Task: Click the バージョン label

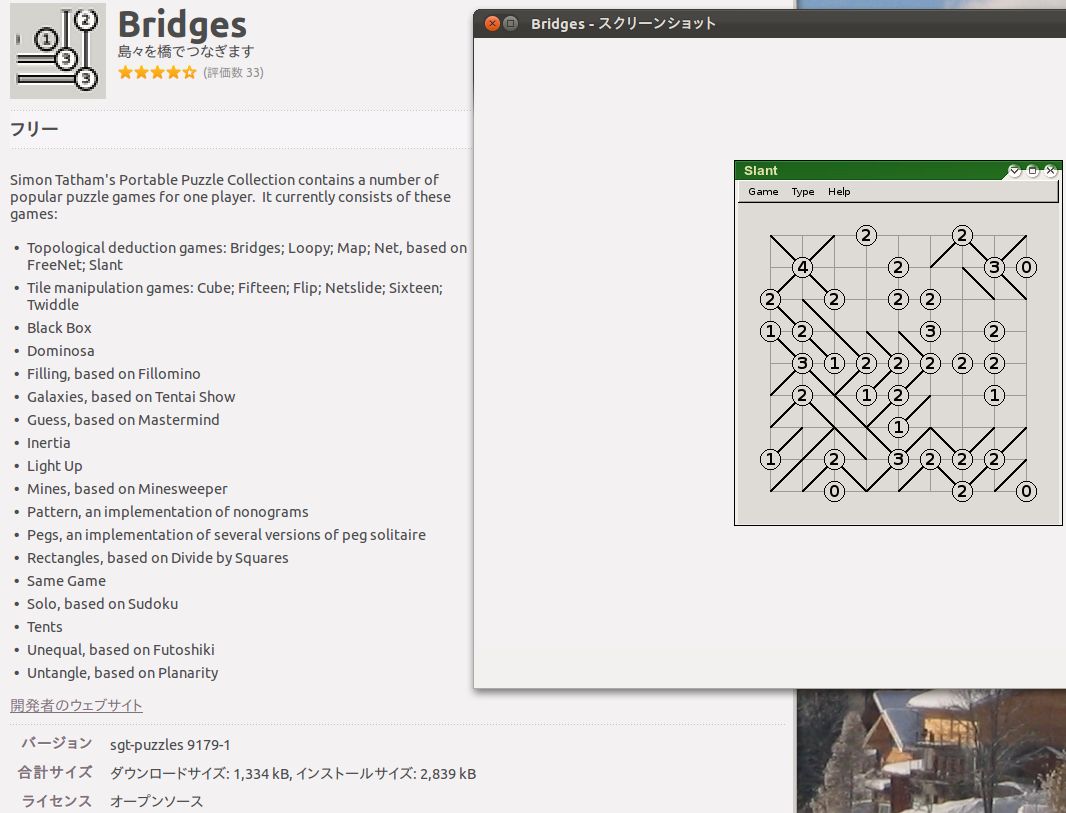Action: [x=56, y=743]
